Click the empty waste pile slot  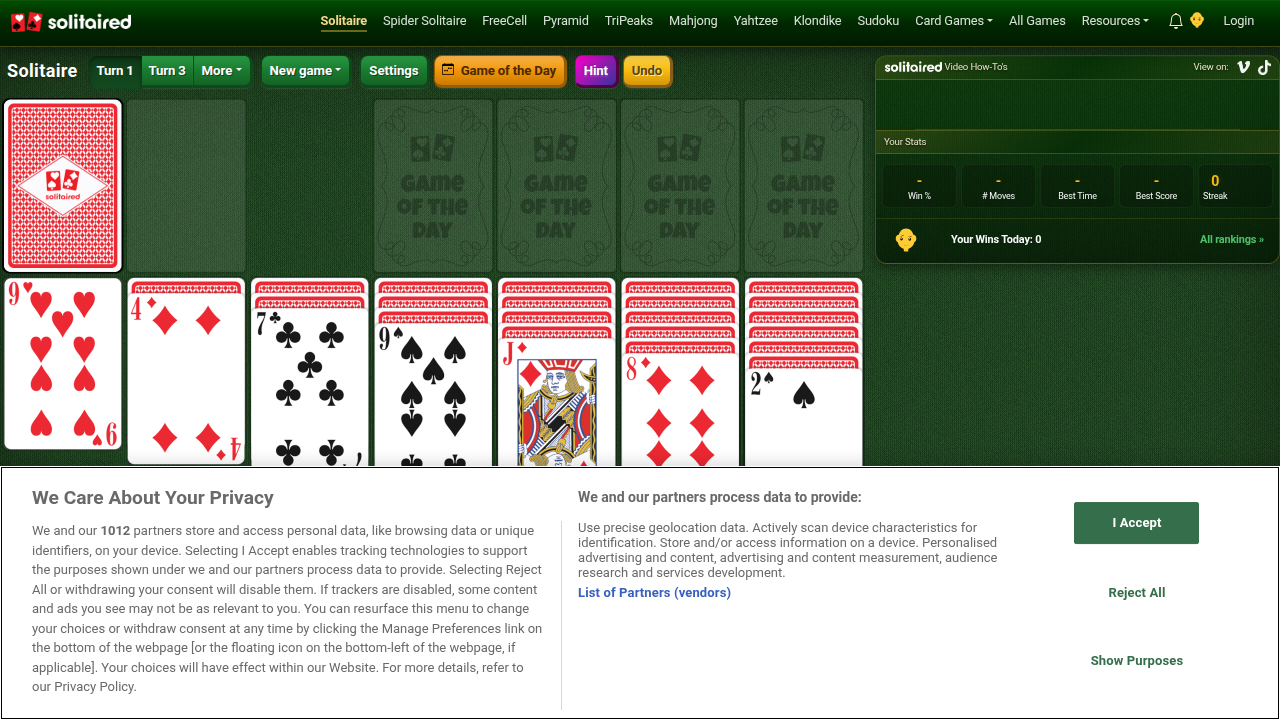(x=186, y=185)
